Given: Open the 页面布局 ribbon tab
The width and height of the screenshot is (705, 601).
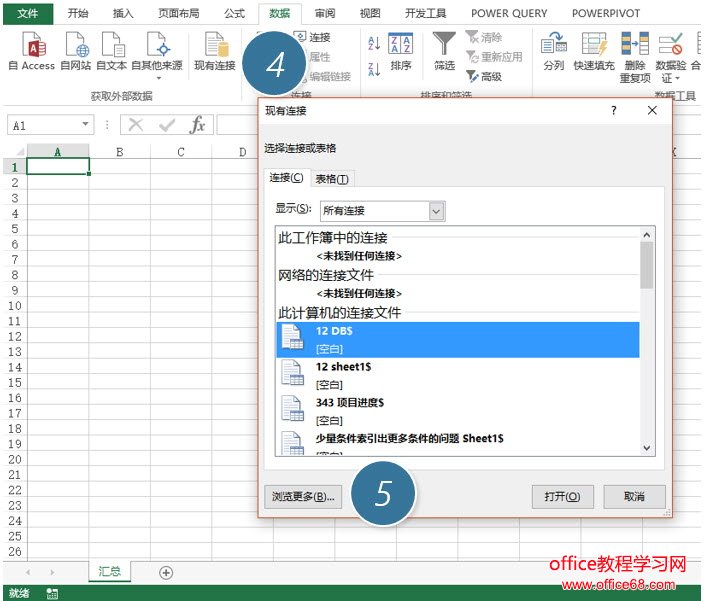Looking at the screenshot, I should (178, 14).
